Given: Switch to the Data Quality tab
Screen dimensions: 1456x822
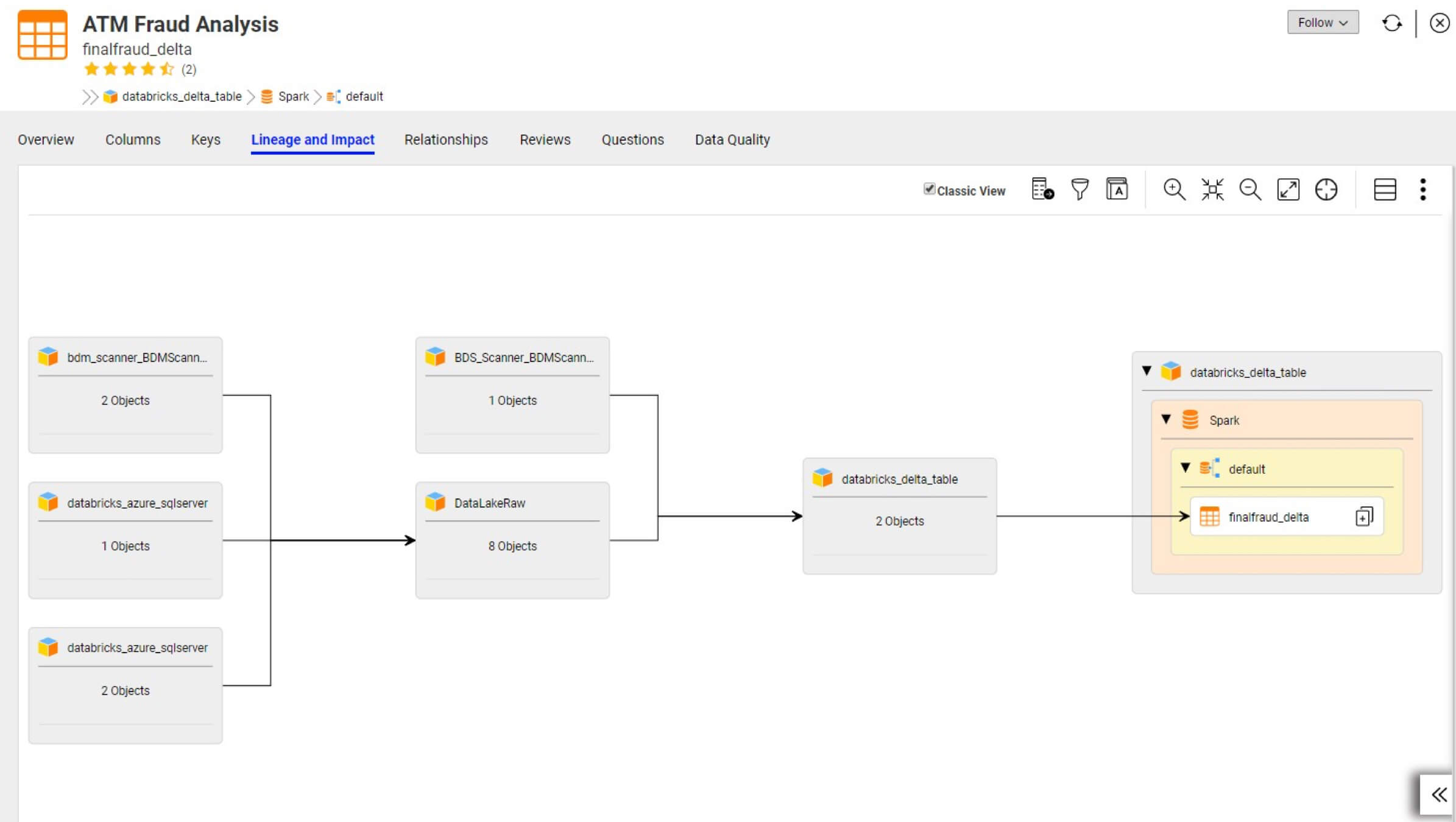Looking at the screenshot, I should coord(732,140).
